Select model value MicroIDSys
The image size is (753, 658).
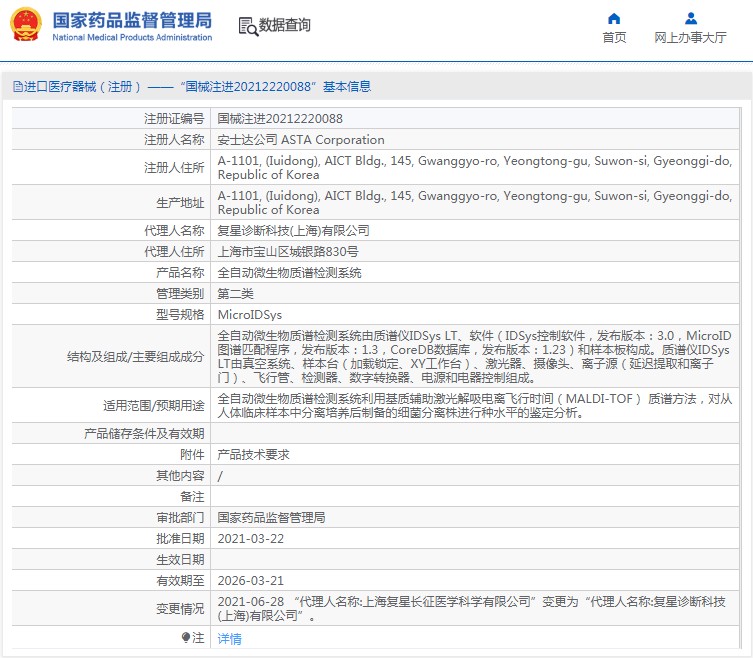(250, 315)
